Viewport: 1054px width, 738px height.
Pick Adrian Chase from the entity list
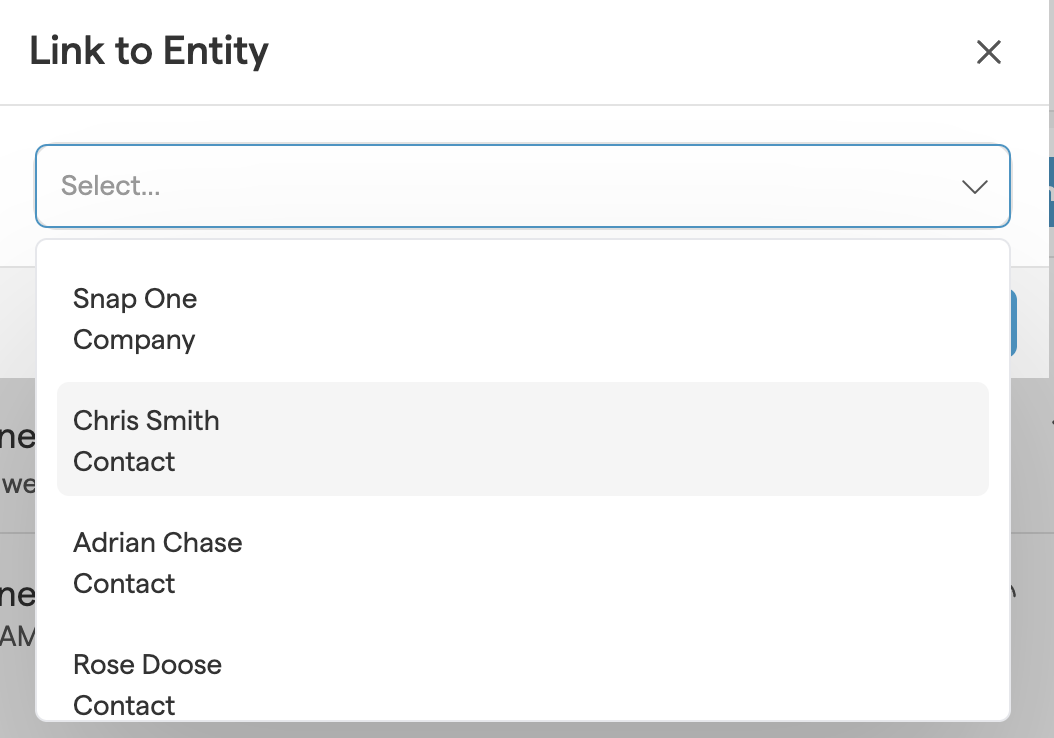pos(157,543)
